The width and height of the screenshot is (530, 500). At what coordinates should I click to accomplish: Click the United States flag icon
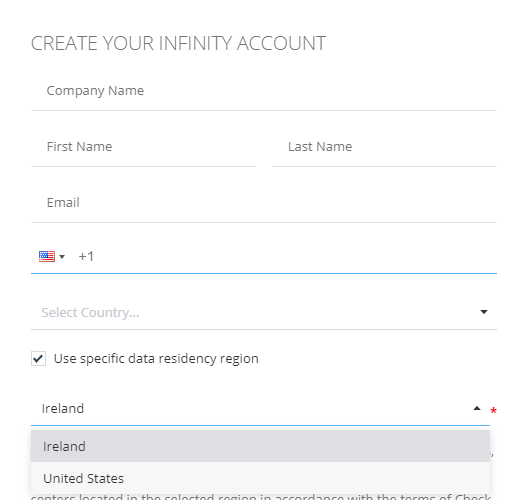[47, 256]
